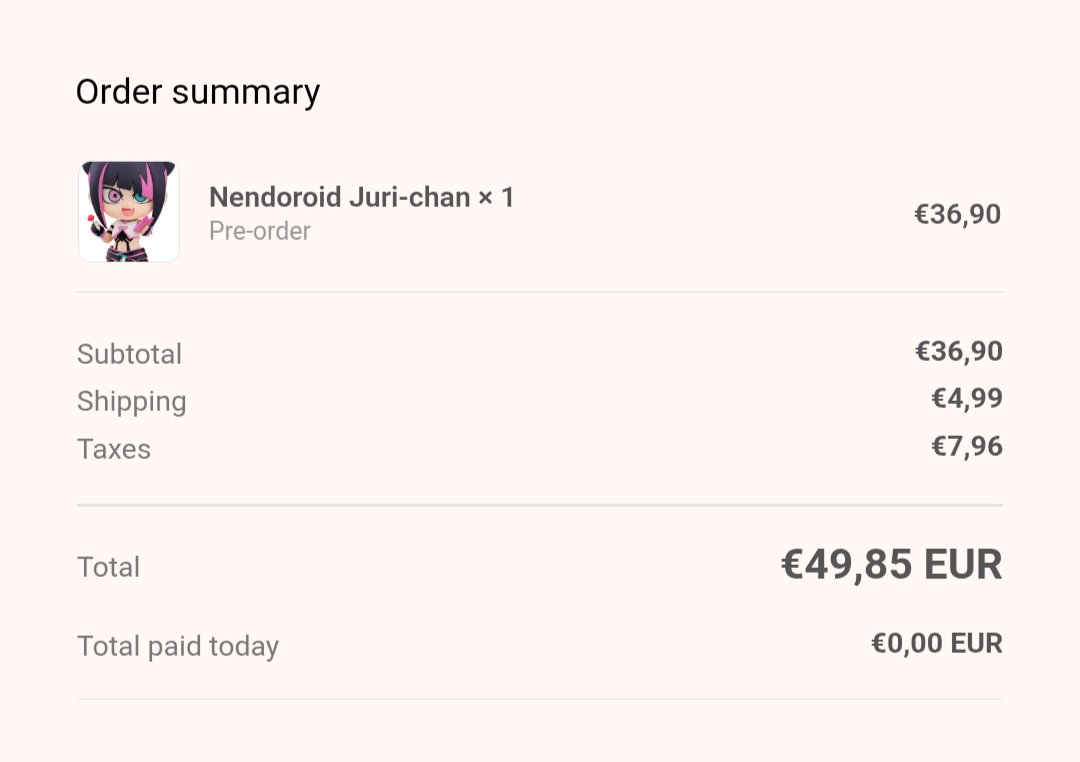Click the item price €36,90 beside the product
1080x762 pixels.
[957, 214]
